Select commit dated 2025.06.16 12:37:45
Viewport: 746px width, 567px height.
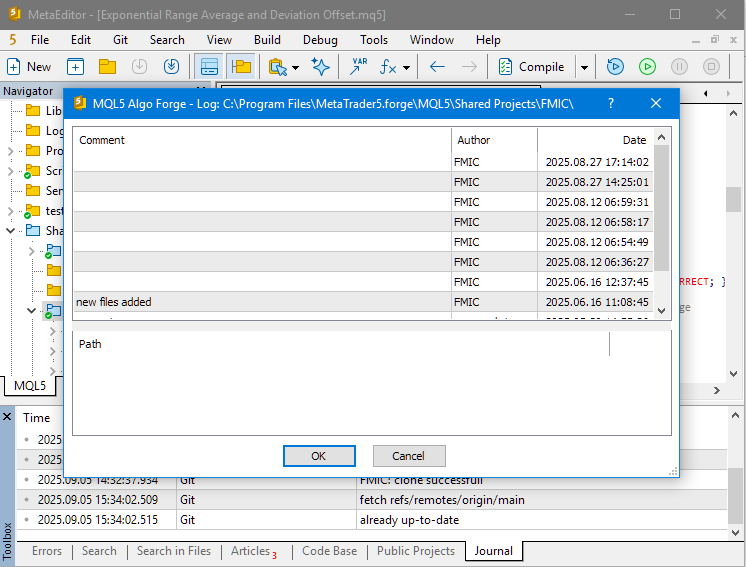coord(363,282)
